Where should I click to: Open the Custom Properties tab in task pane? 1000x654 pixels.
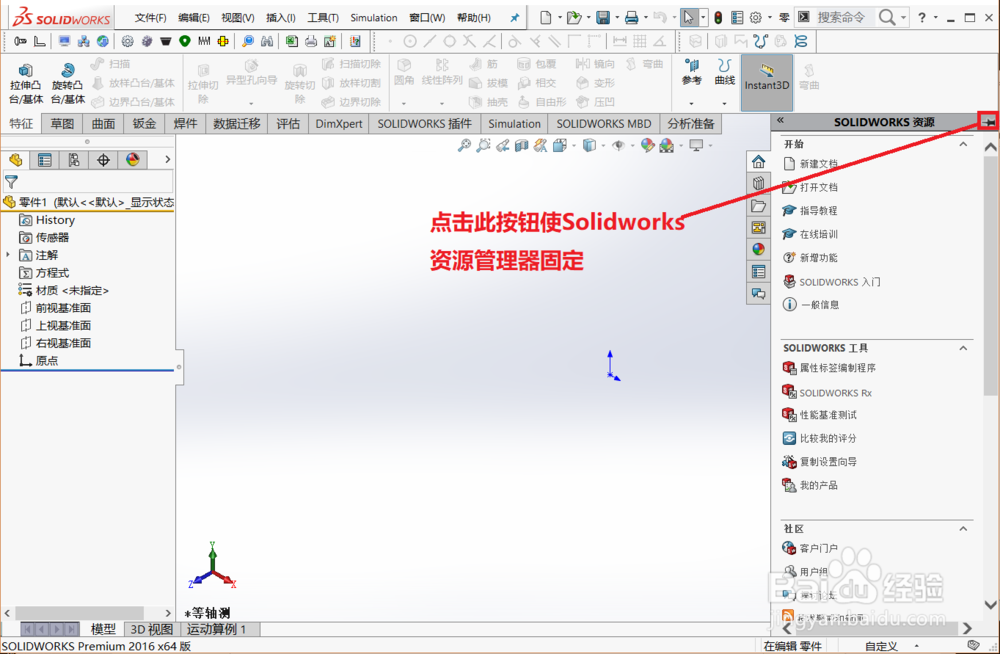758,272
